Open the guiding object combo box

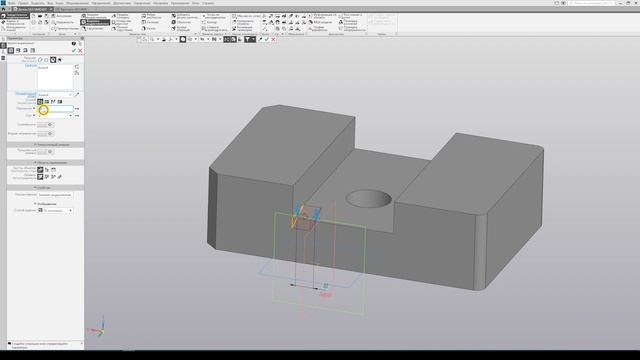coord(55,95)
